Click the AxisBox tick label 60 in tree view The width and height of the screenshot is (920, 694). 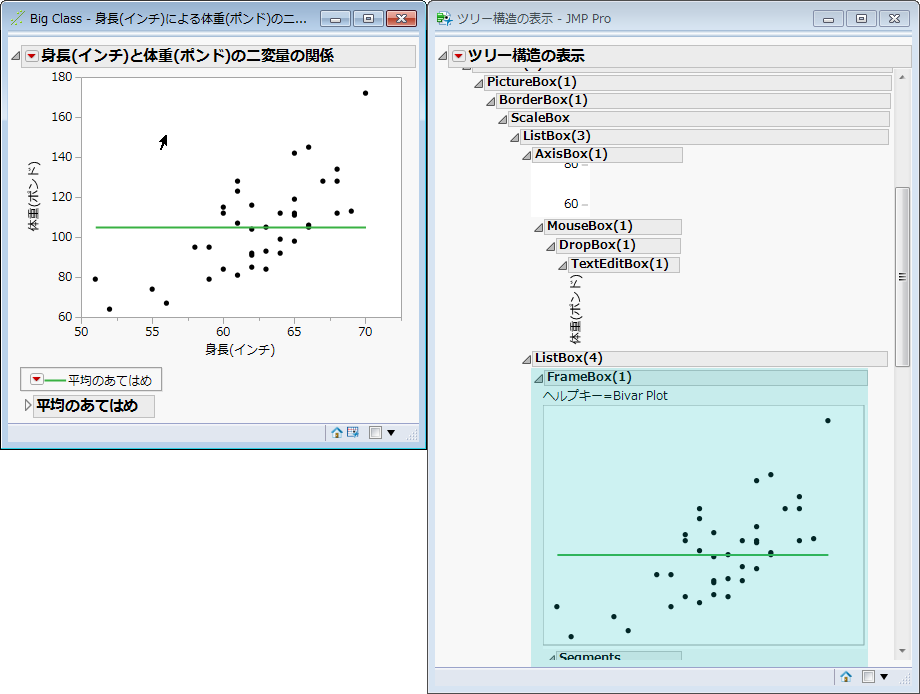tap(571, 204)
